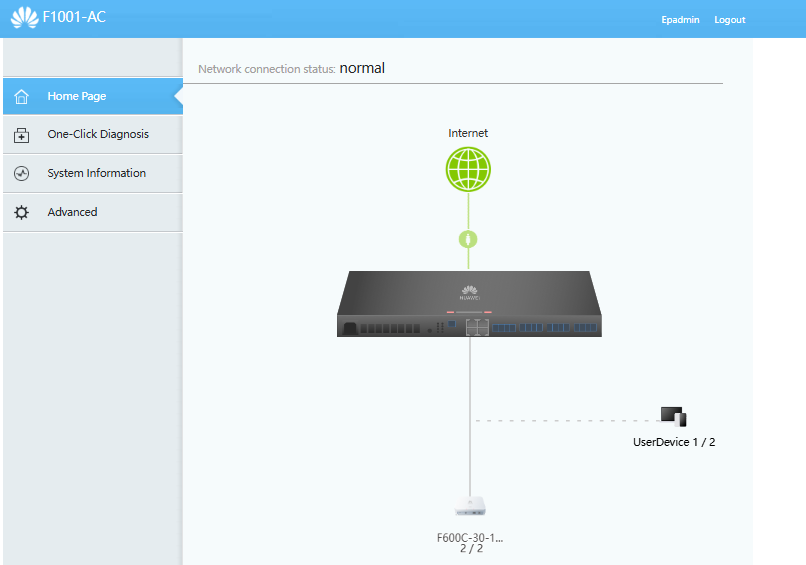Viewport: 806px width, 565px height.
Task: Navigate to System Information menu item
Action: pyautogui.click(x=93, y=174)
